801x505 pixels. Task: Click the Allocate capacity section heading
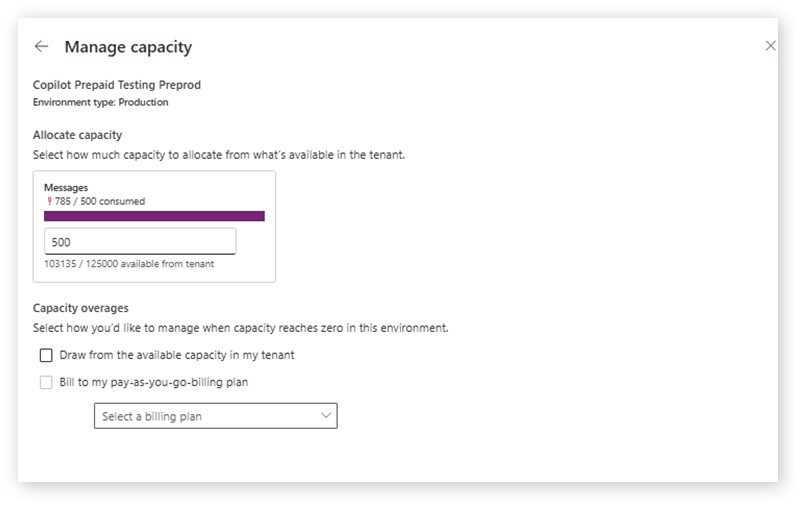pos(77,134)
